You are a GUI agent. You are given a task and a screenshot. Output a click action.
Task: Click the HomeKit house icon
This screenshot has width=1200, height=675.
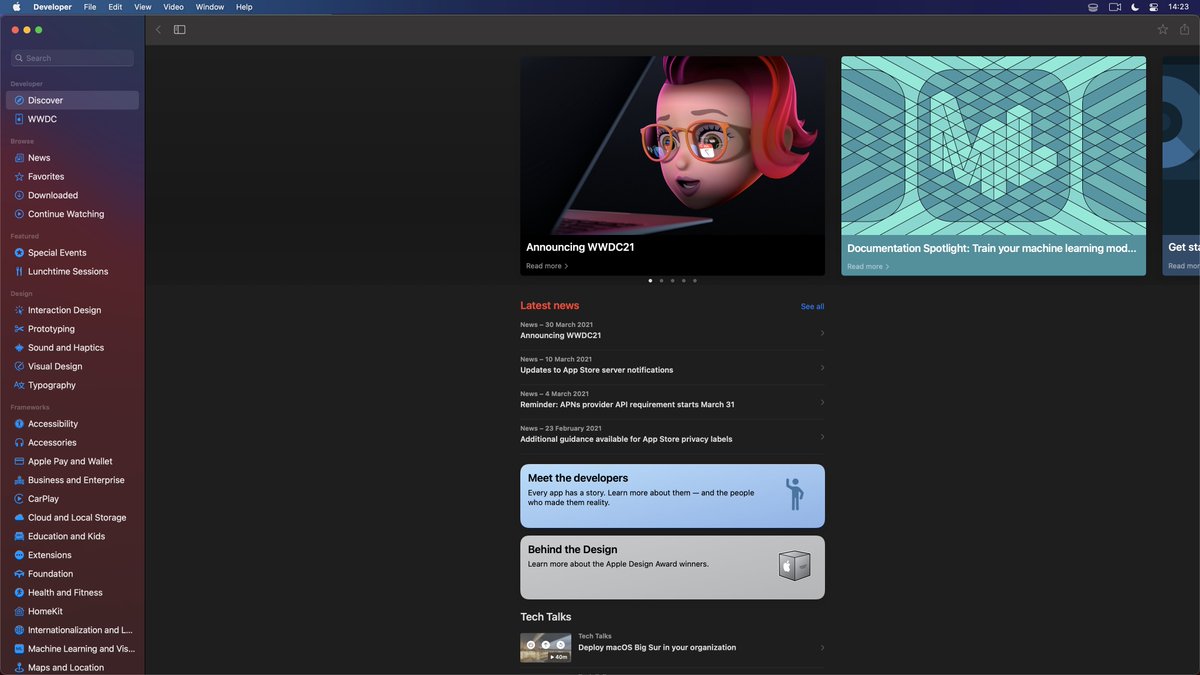point(19,611)
